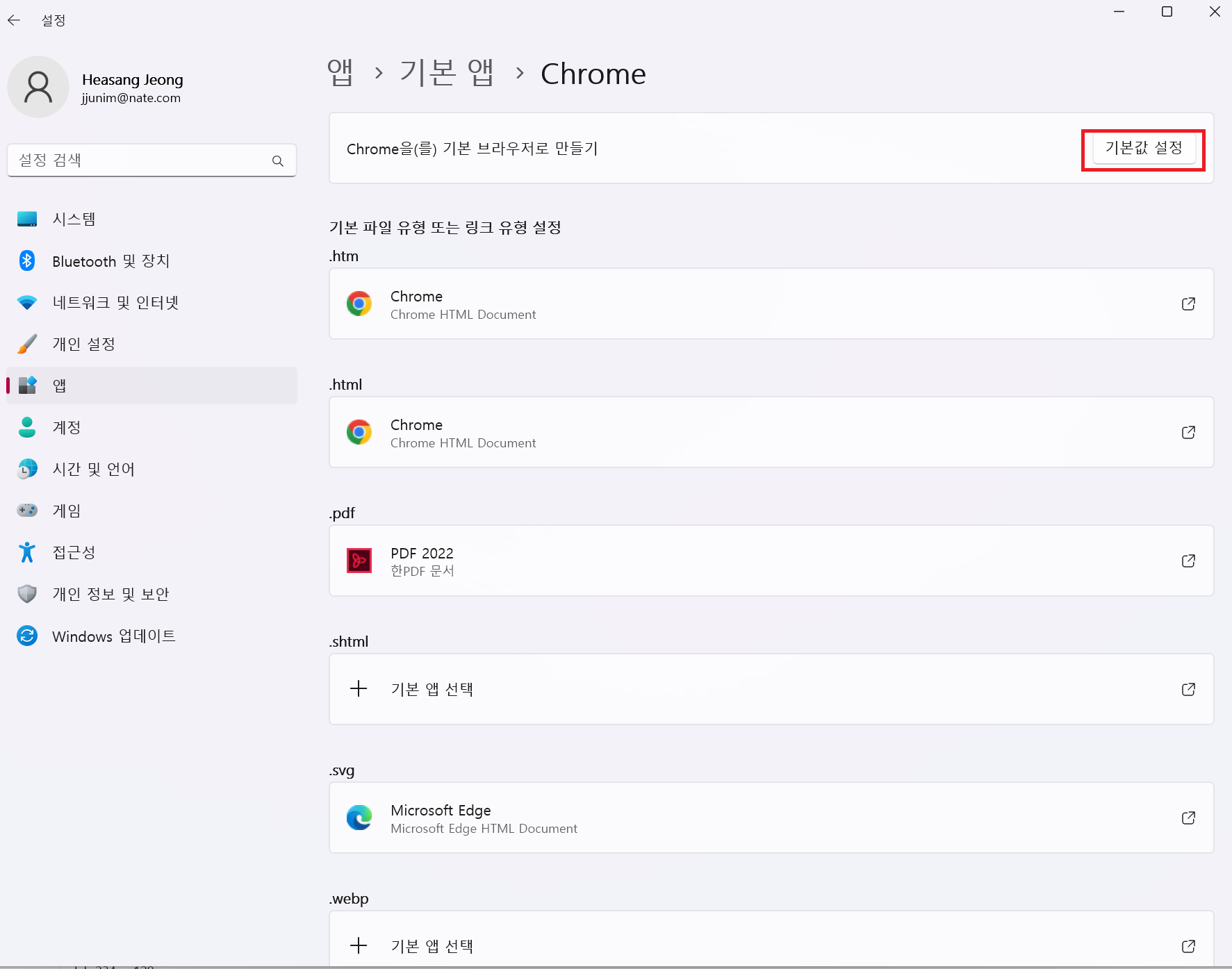Viewport: 1232px width, 969px height.
Task: Open 네트워크 및 인터넷 settings
Action: 115,303
